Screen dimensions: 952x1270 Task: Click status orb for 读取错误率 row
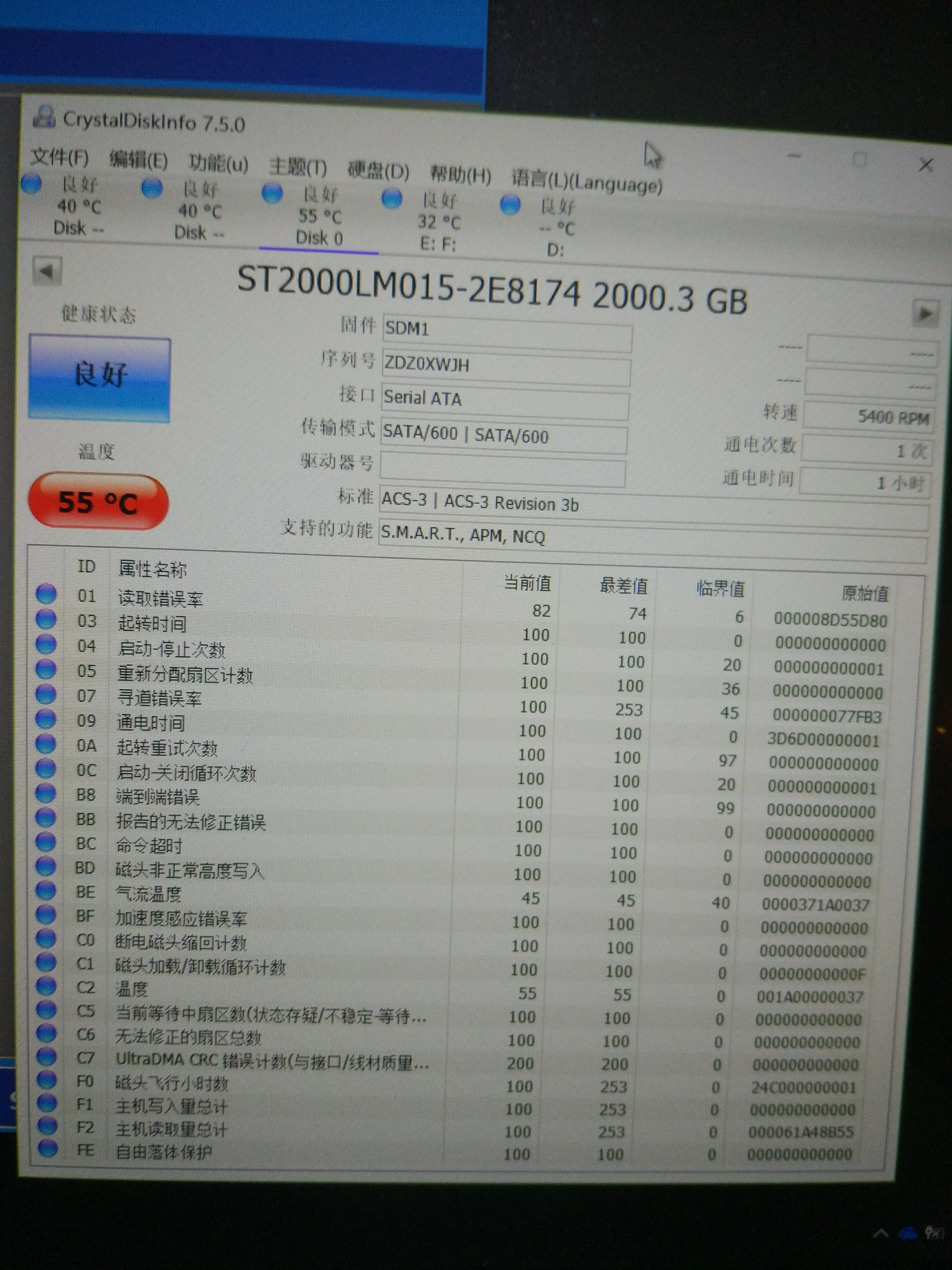tap(47, 594)
